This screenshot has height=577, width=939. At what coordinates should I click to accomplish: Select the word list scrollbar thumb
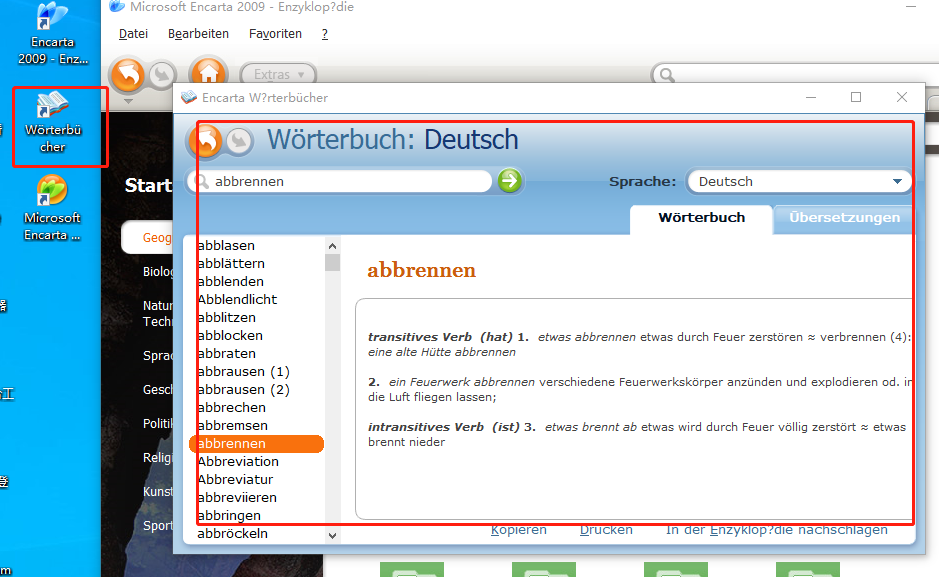(x=332, y=263)
